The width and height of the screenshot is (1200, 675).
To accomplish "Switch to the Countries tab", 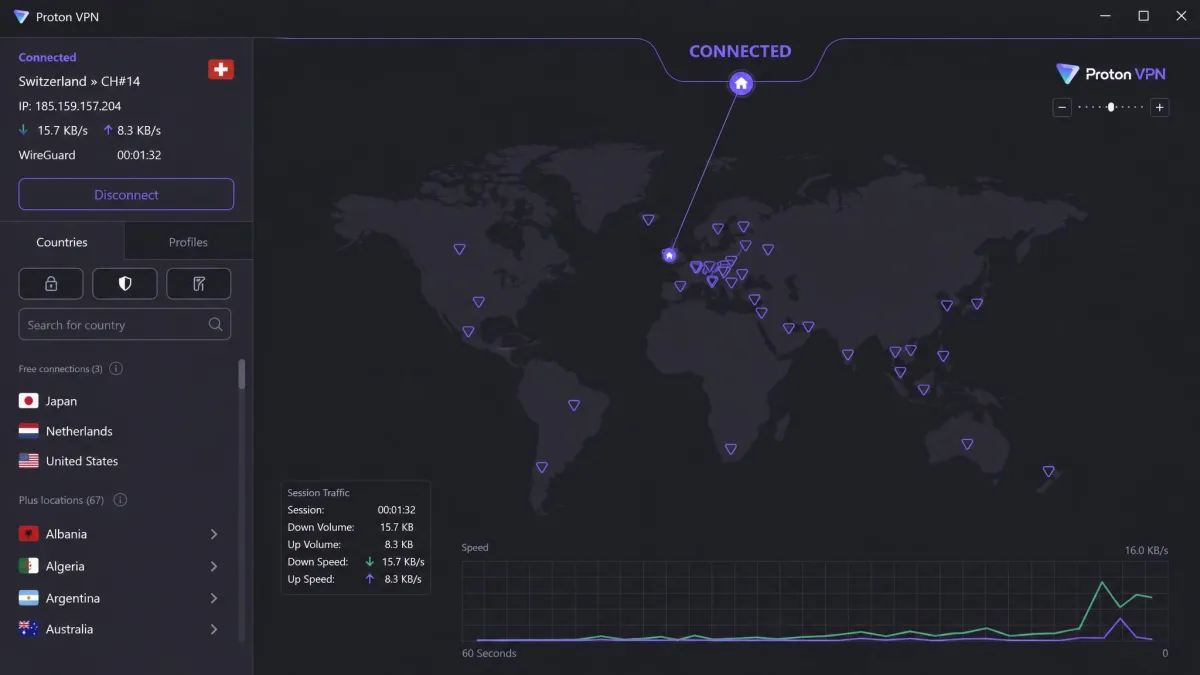I will click(62, 242).
